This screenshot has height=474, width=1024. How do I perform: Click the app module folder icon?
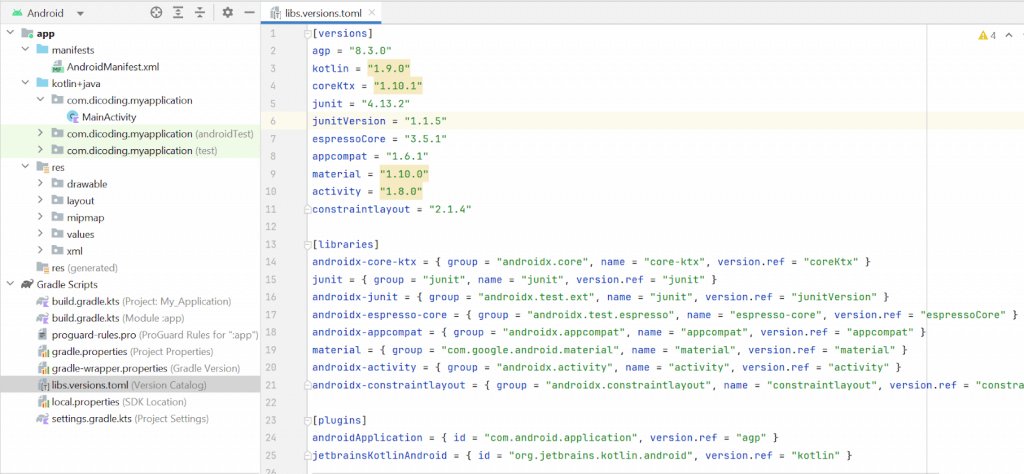[27, 33]
